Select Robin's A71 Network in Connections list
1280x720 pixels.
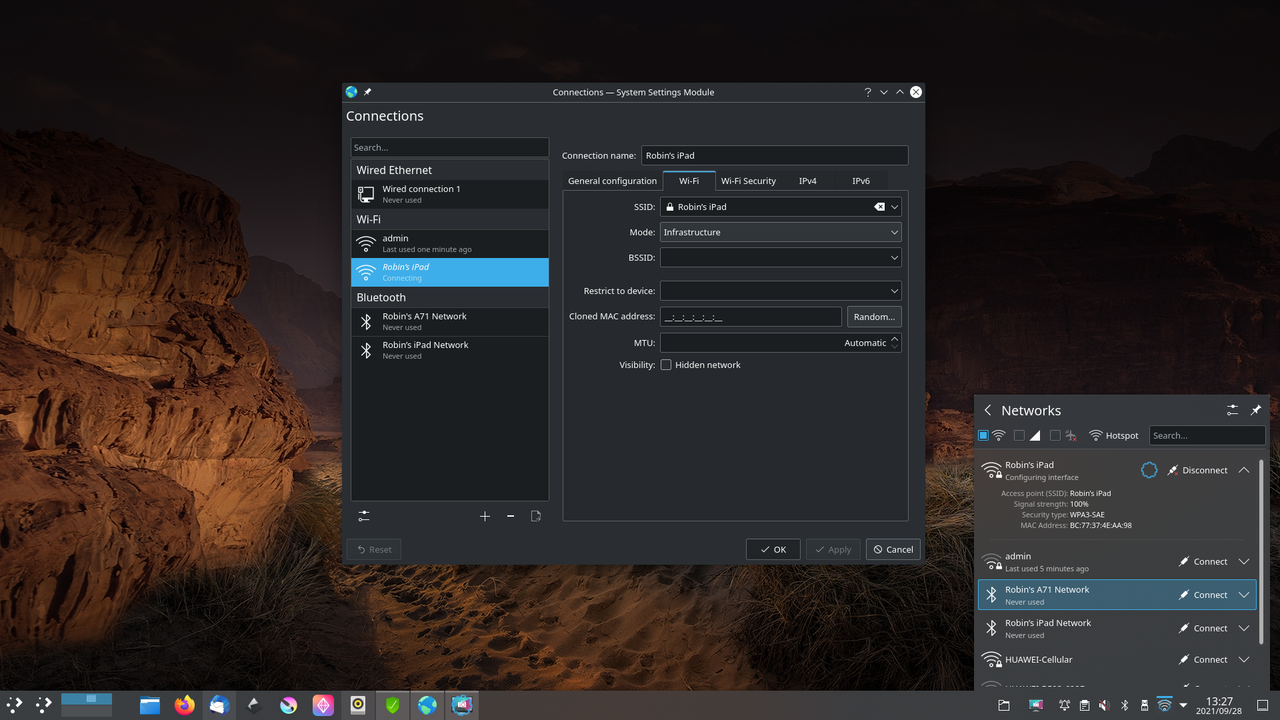(x=450, y=321)
